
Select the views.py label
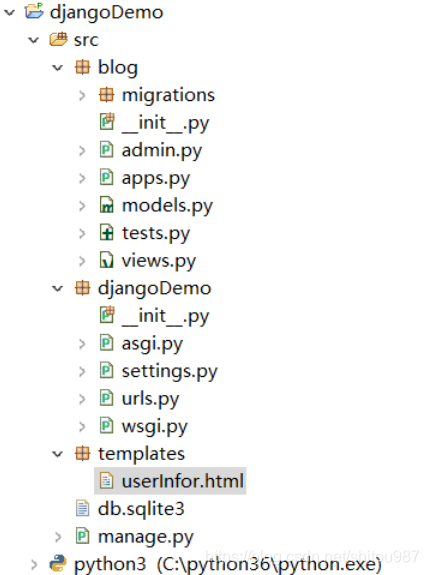point(159,261)
